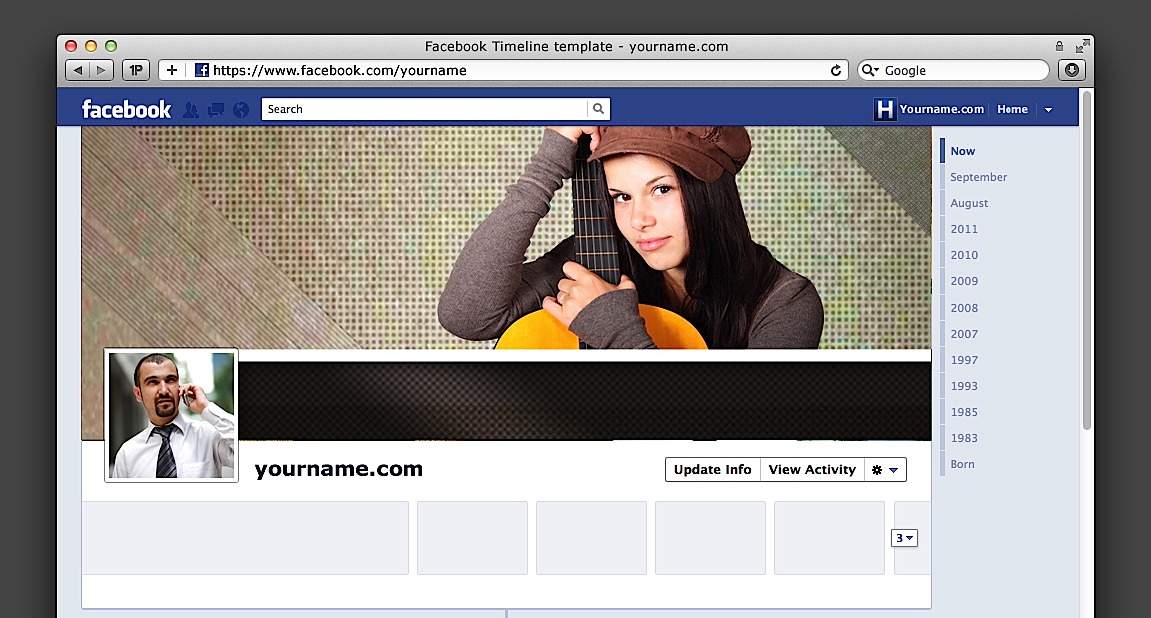1151x618 pixels.
Task: Open the messages icon
Action: 216,110
